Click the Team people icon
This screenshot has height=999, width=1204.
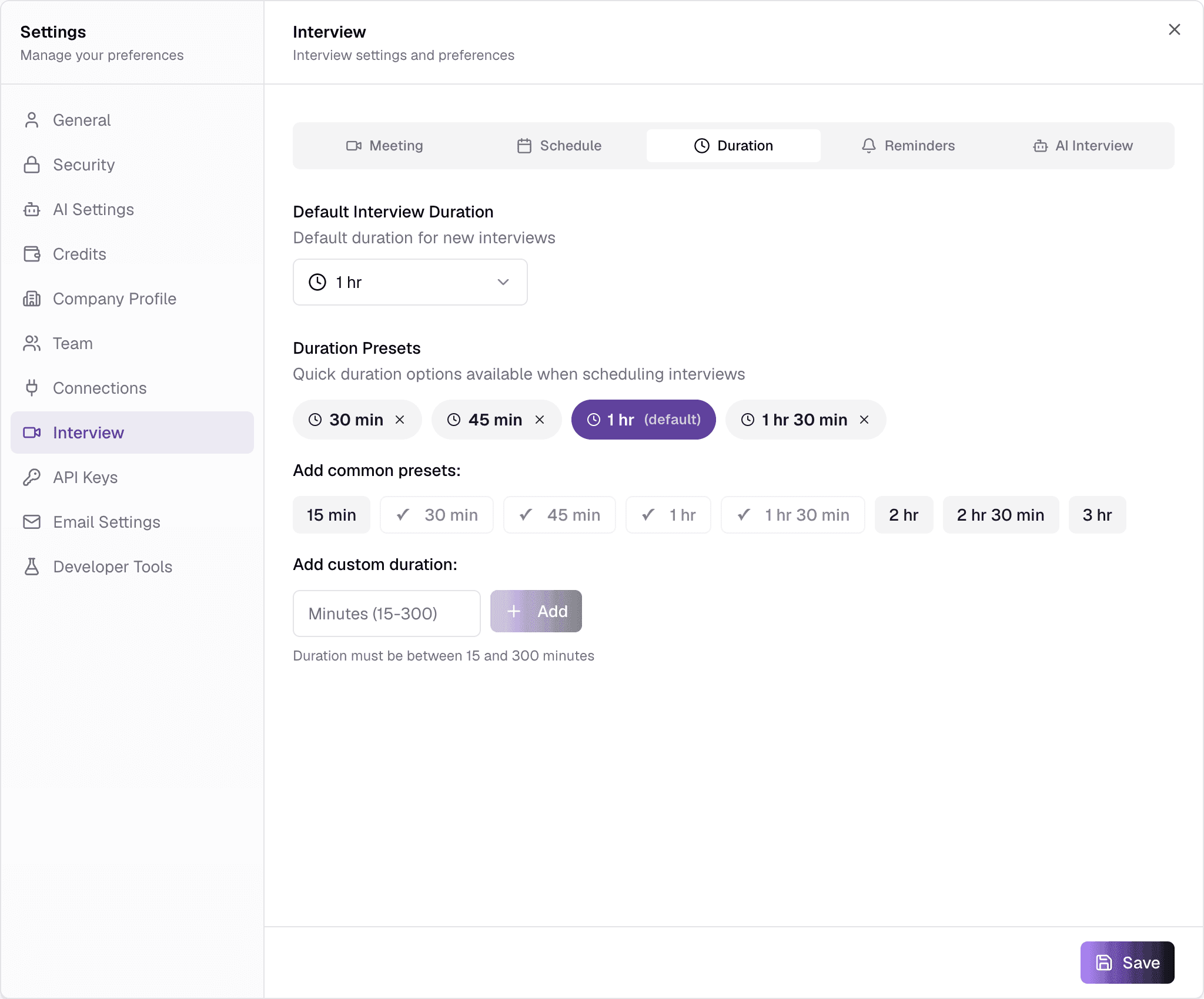click(32, 343)
